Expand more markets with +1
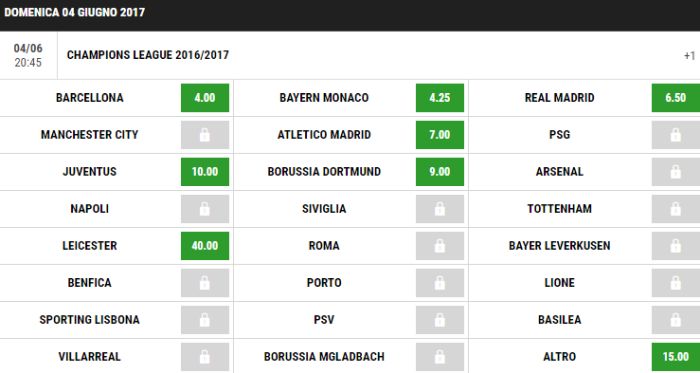 pyautogui.click(x=689, y=56)
